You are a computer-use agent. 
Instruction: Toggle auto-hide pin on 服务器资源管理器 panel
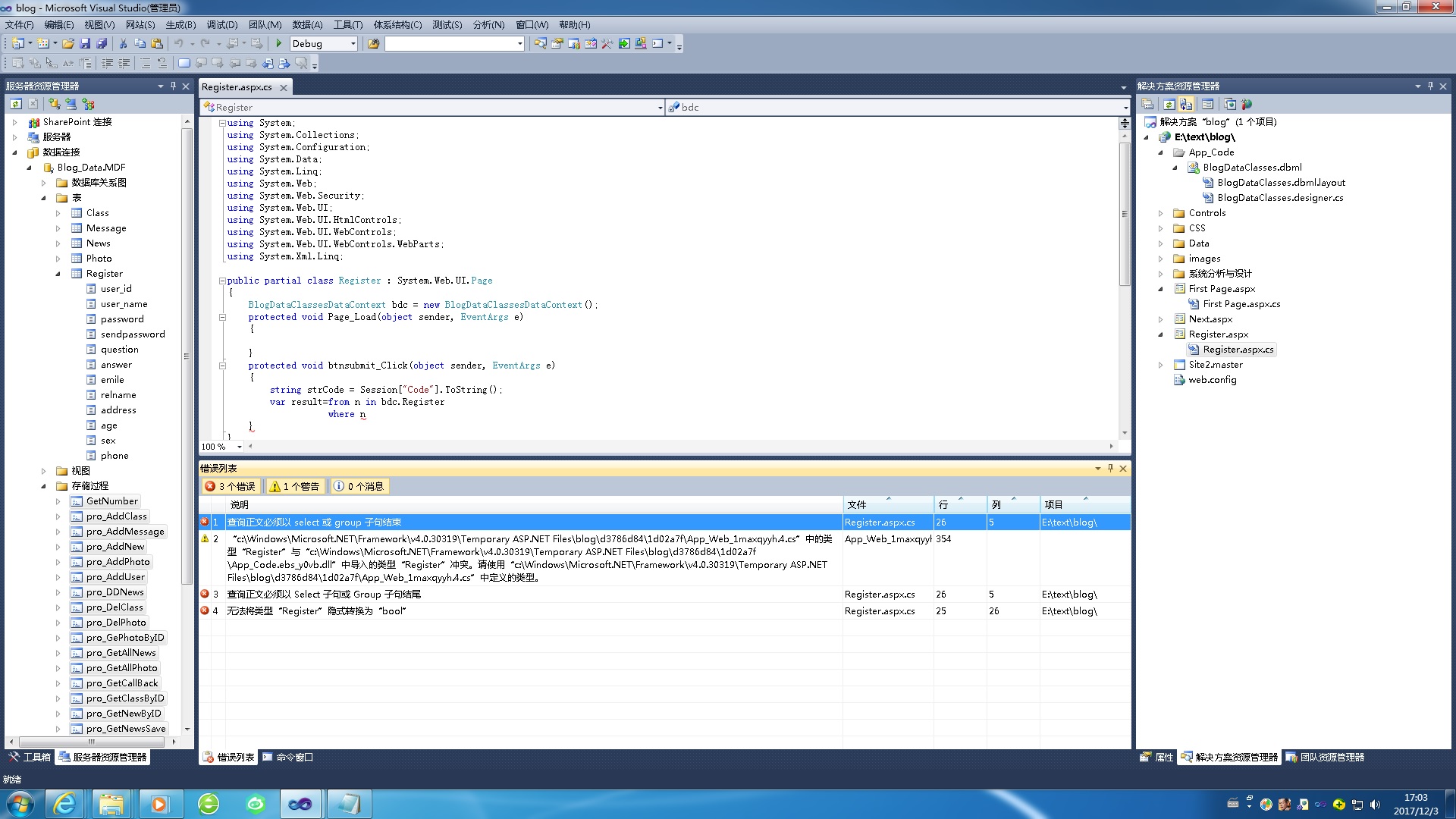173,86
